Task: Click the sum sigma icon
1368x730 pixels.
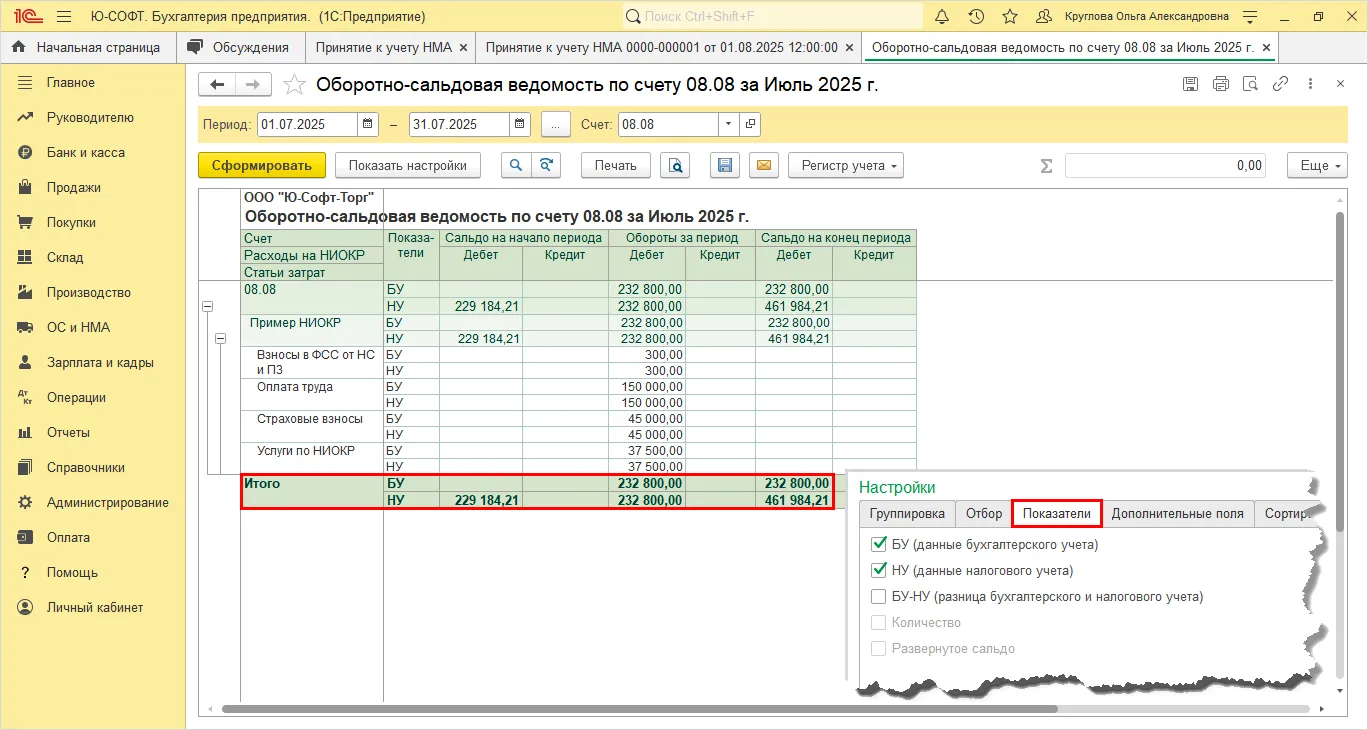Action: click(x=1046, y=166)
